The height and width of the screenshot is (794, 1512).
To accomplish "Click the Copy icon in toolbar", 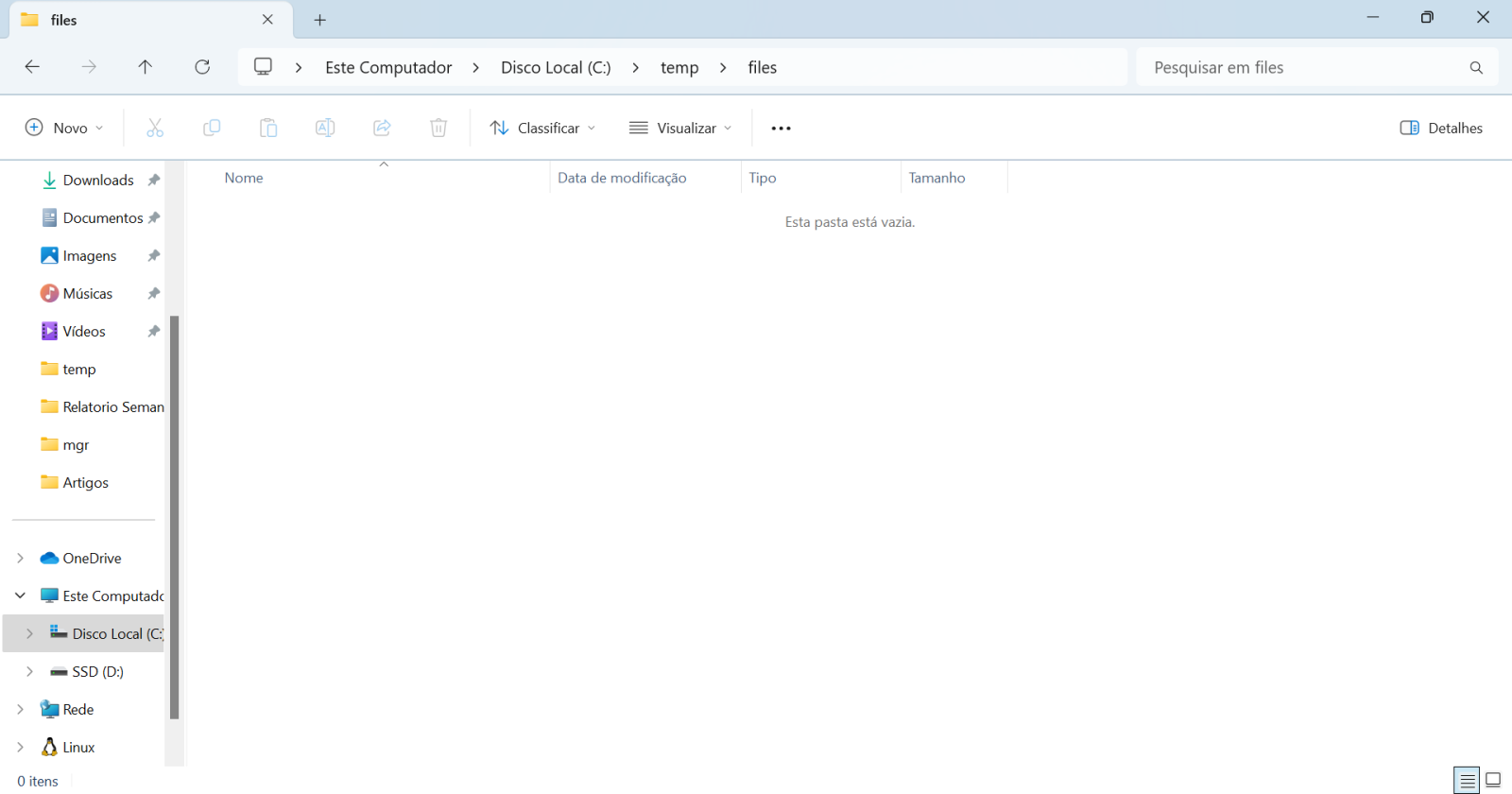I will [x=212, y=128].
